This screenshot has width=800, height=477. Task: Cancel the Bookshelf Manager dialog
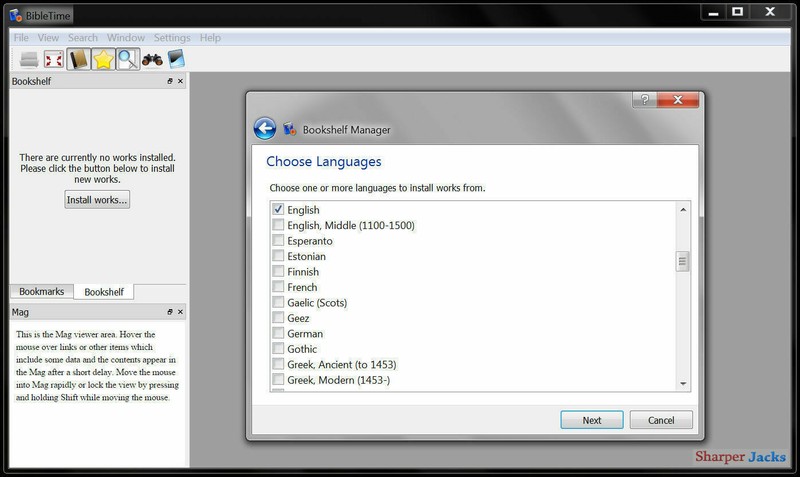[661, 420]
